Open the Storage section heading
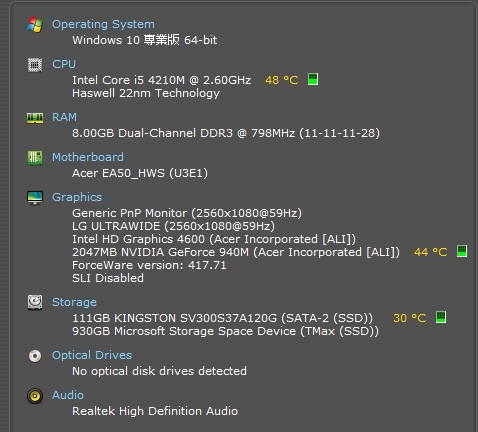 74,302
